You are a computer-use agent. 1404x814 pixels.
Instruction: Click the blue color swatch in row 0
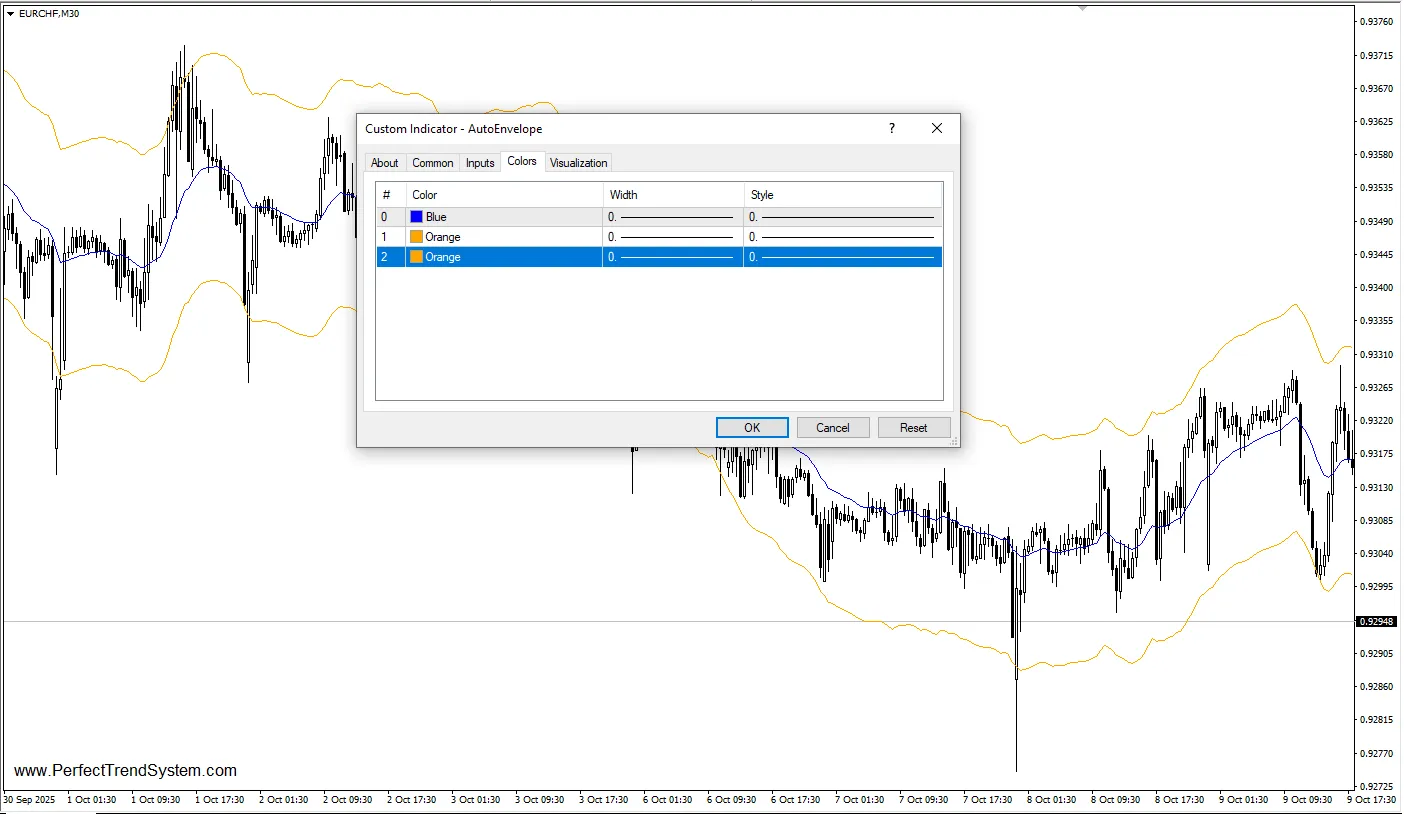point(416,217)
